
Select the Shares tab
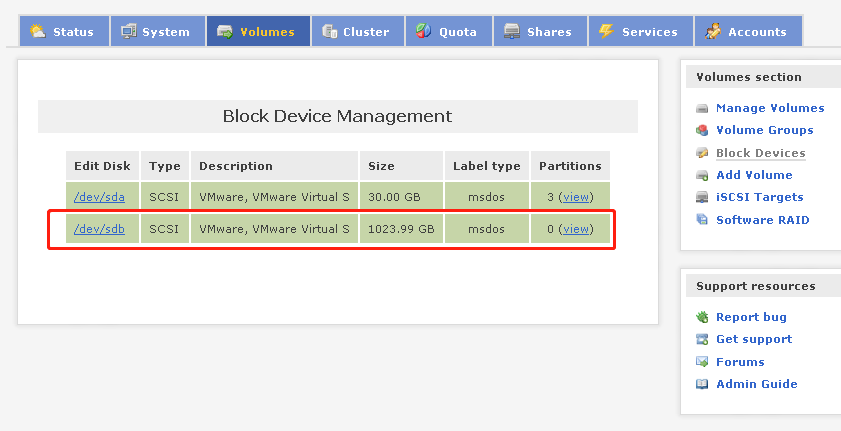[x=538, y=31]
